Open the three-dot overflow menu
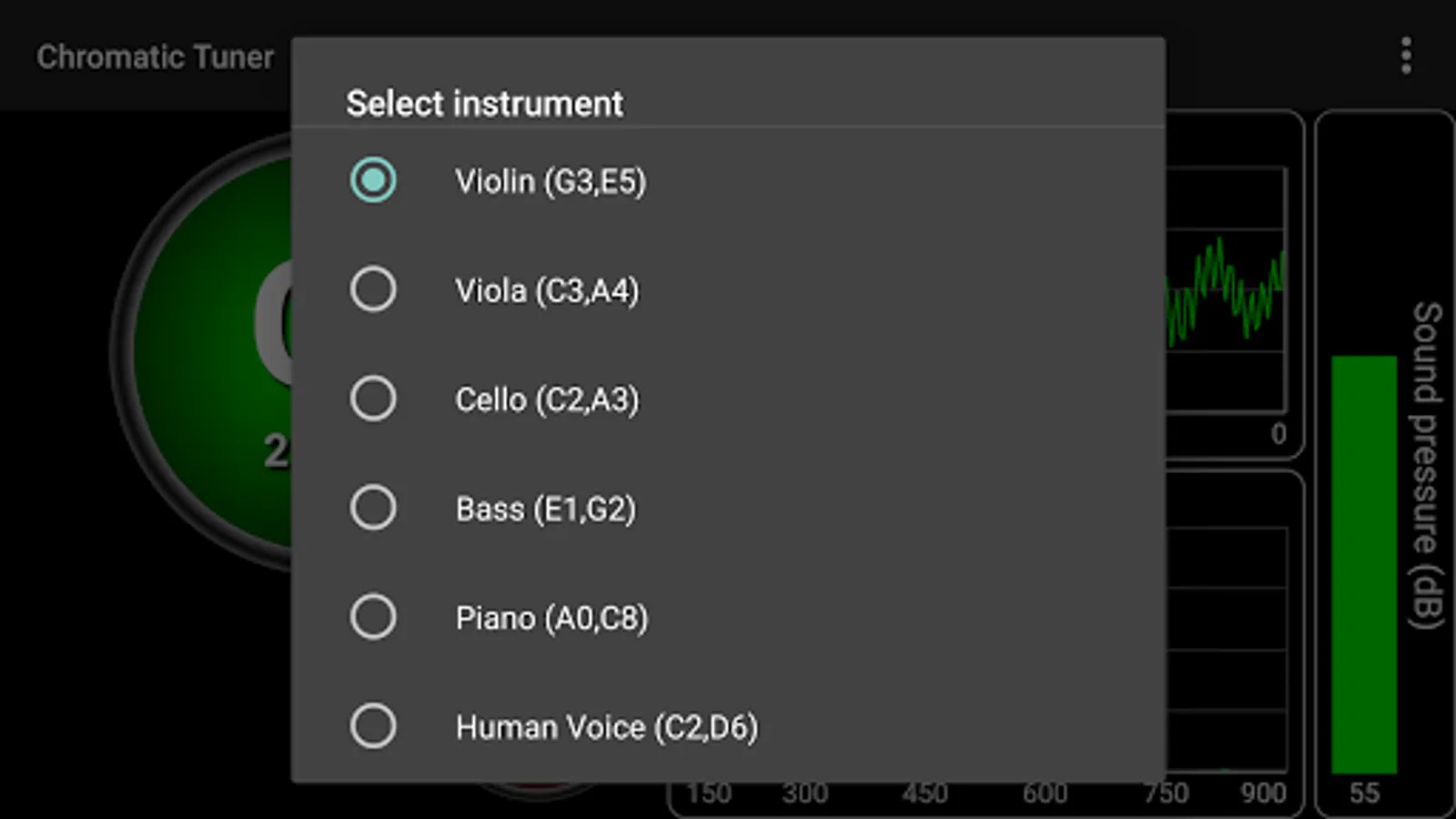This screenshot has height=819, width=1456. (x=1406, y=56)
